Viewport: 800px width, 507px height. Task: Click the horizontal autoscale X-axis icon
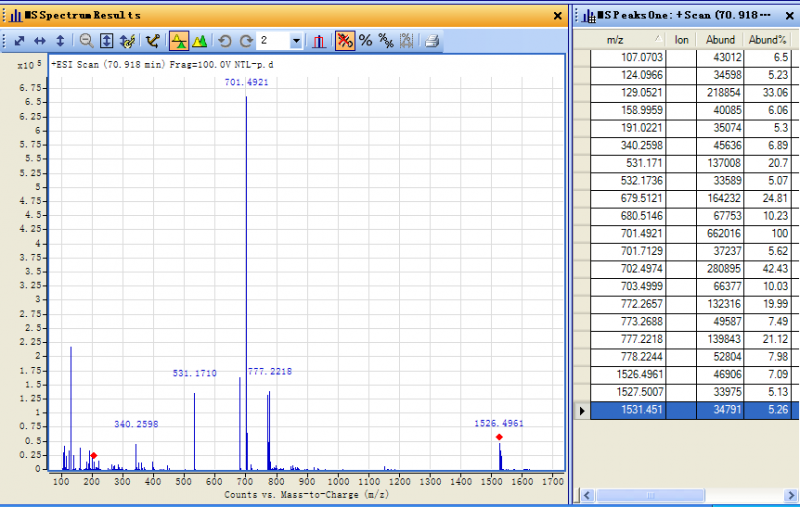pyautogui.click(x=39, y=41)
